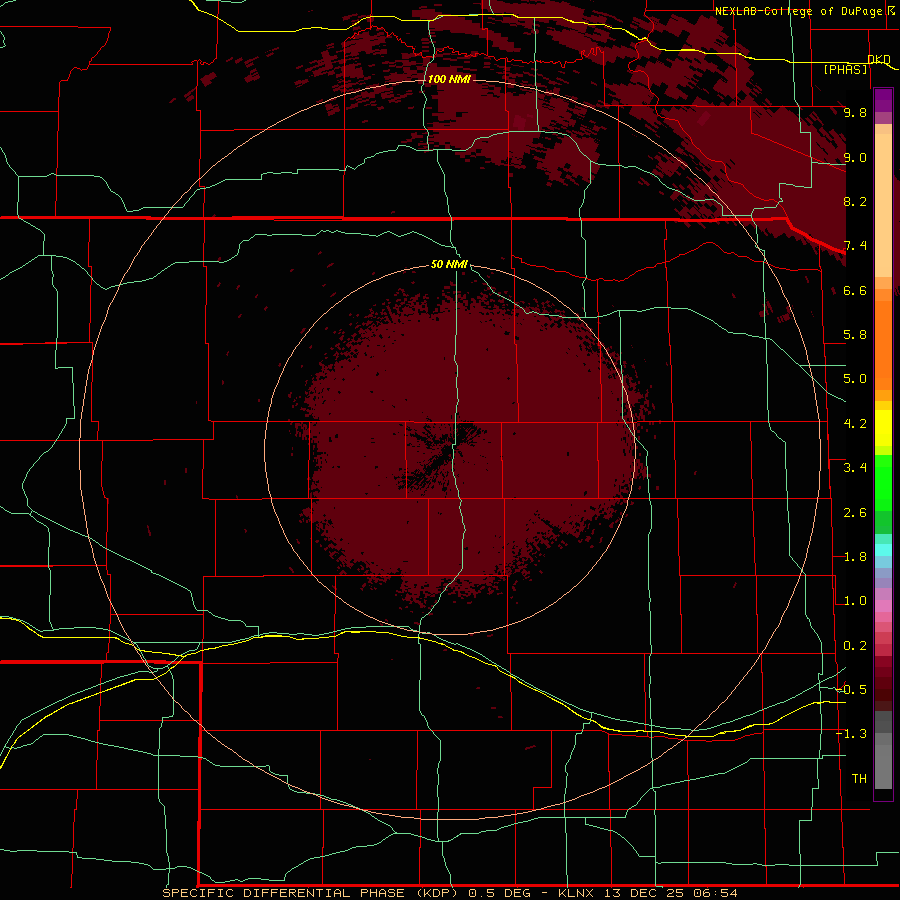Click the "NEXLAB-College of DuPage" header text

(x=800, y=11)
